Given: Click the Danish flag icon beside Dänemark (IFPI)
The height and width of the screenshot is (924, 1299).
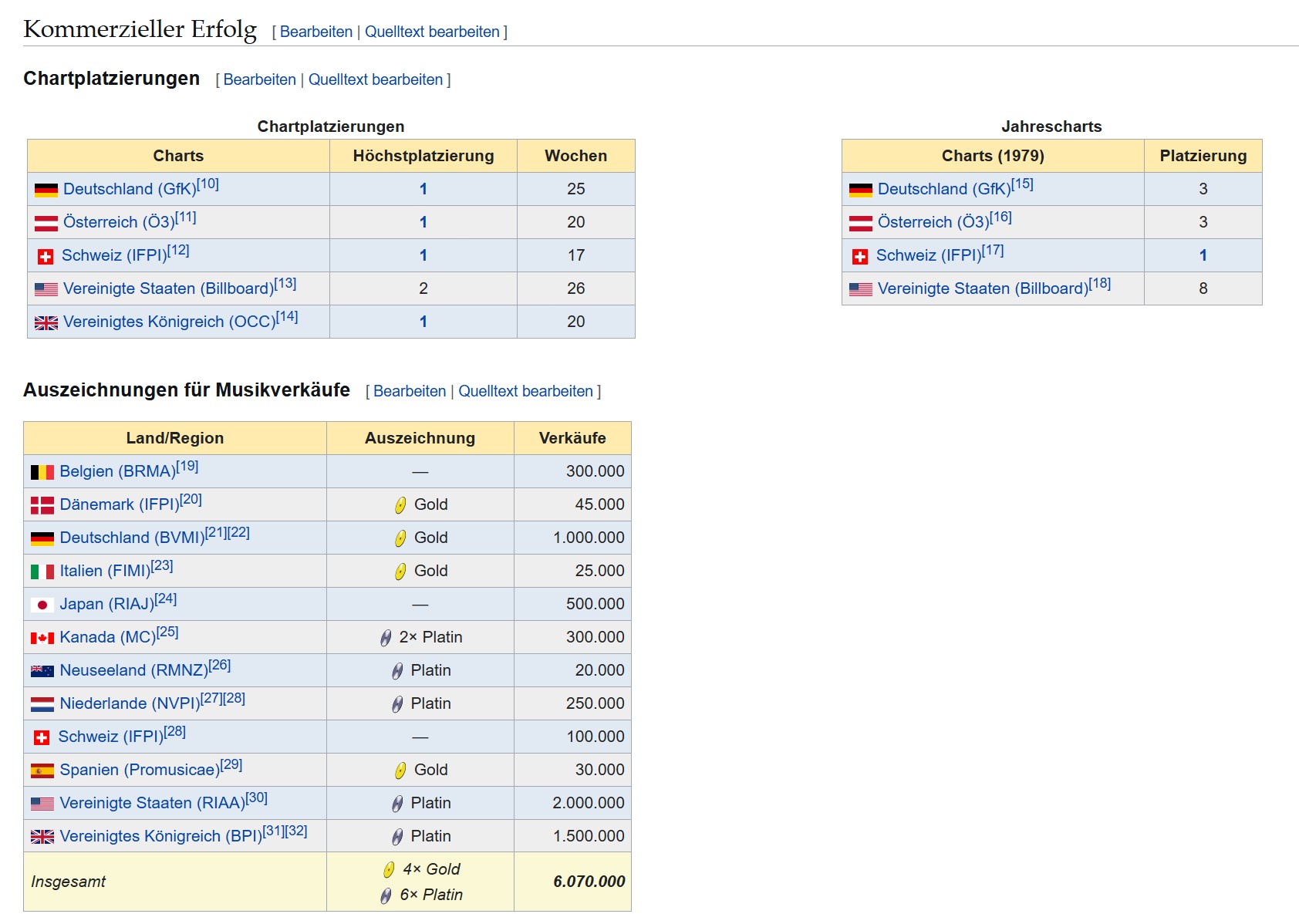Looking at the screenshot, I should click(x=42, y=505).
